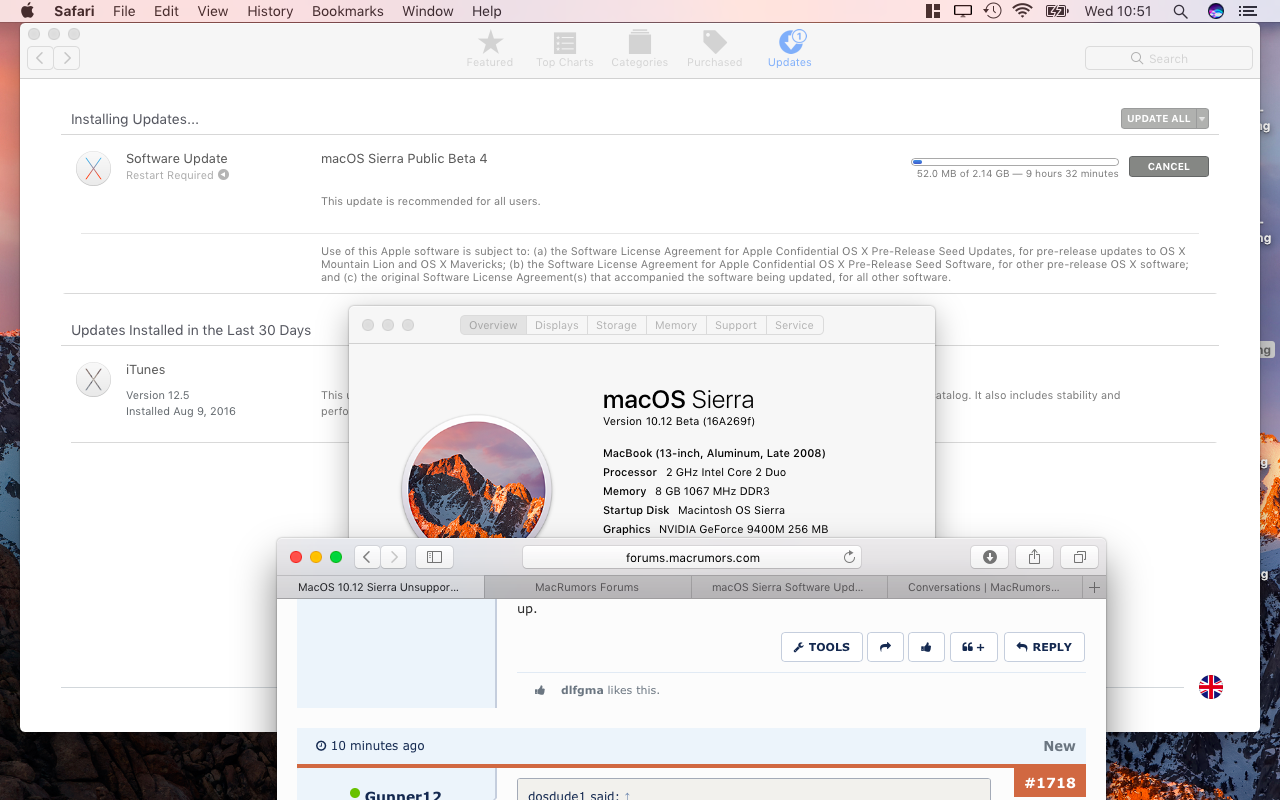Go back in the Safari window
This screenshot has height=800, width=1280.
click(x=367, y=557)
